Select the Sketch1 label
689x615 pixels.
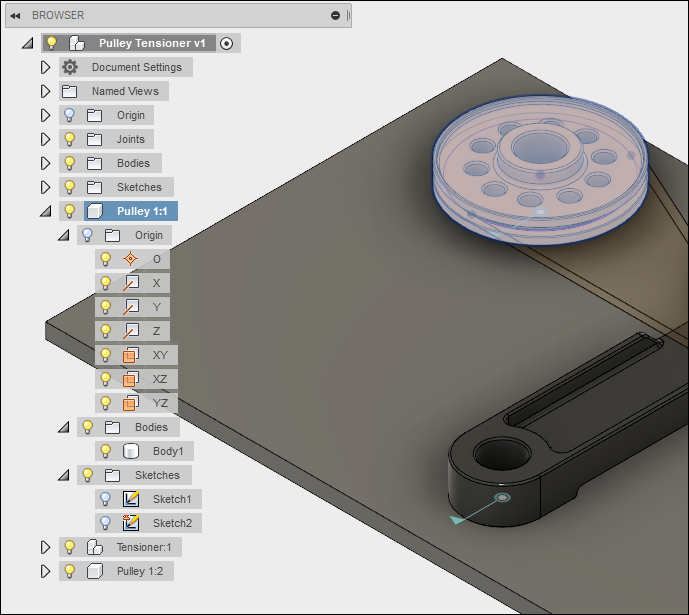(172, 499)
